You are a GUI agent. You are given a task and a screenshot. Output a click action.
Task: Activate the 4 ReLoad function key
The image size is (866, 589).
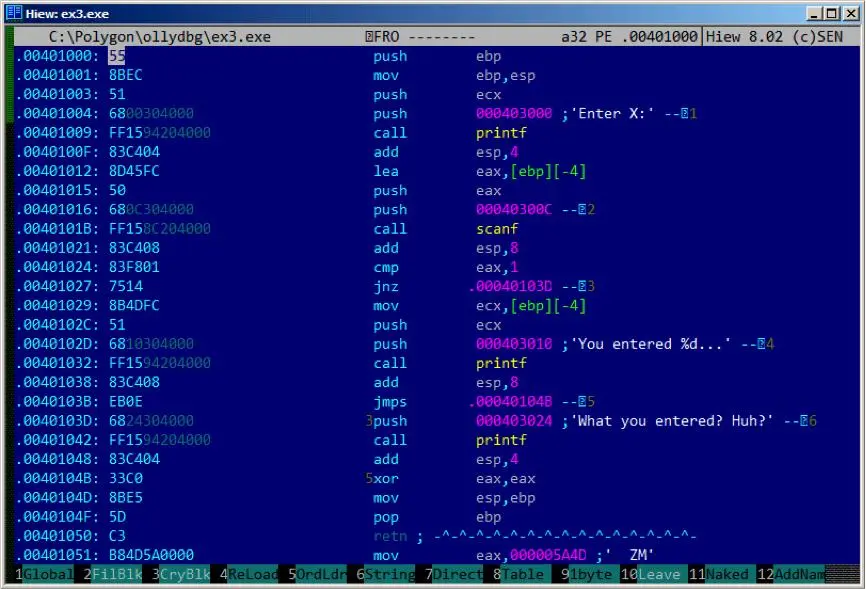tap(249, 575)
